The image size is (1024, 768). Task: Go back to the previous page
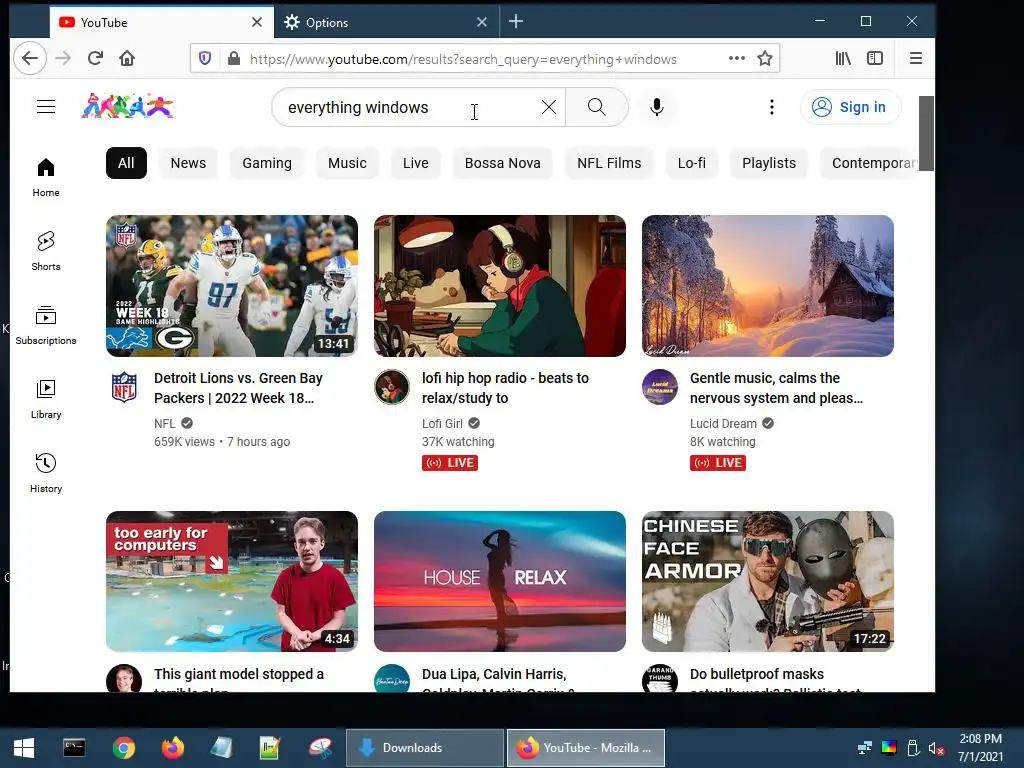point(30,59)
